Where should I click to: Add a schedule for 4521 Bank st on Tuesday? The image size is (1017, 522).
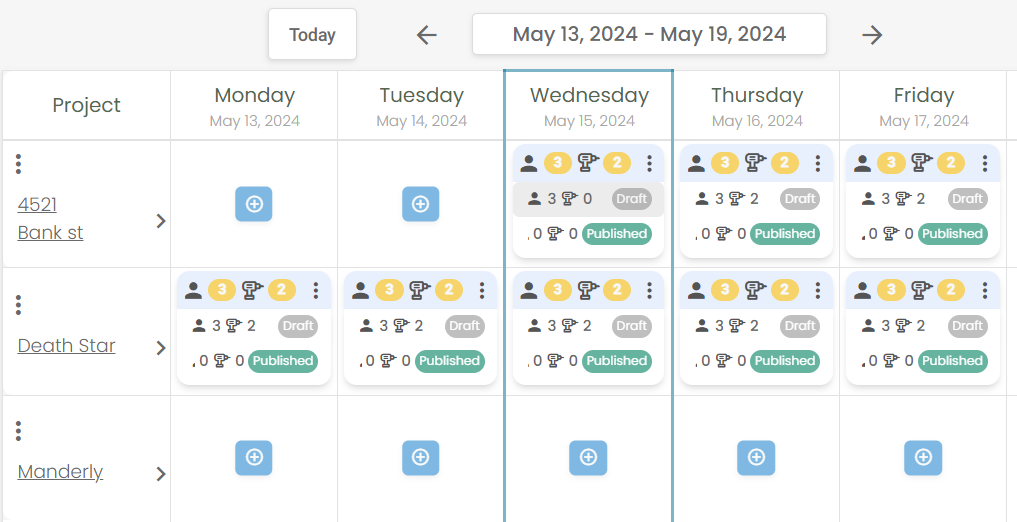coord(420,204)
